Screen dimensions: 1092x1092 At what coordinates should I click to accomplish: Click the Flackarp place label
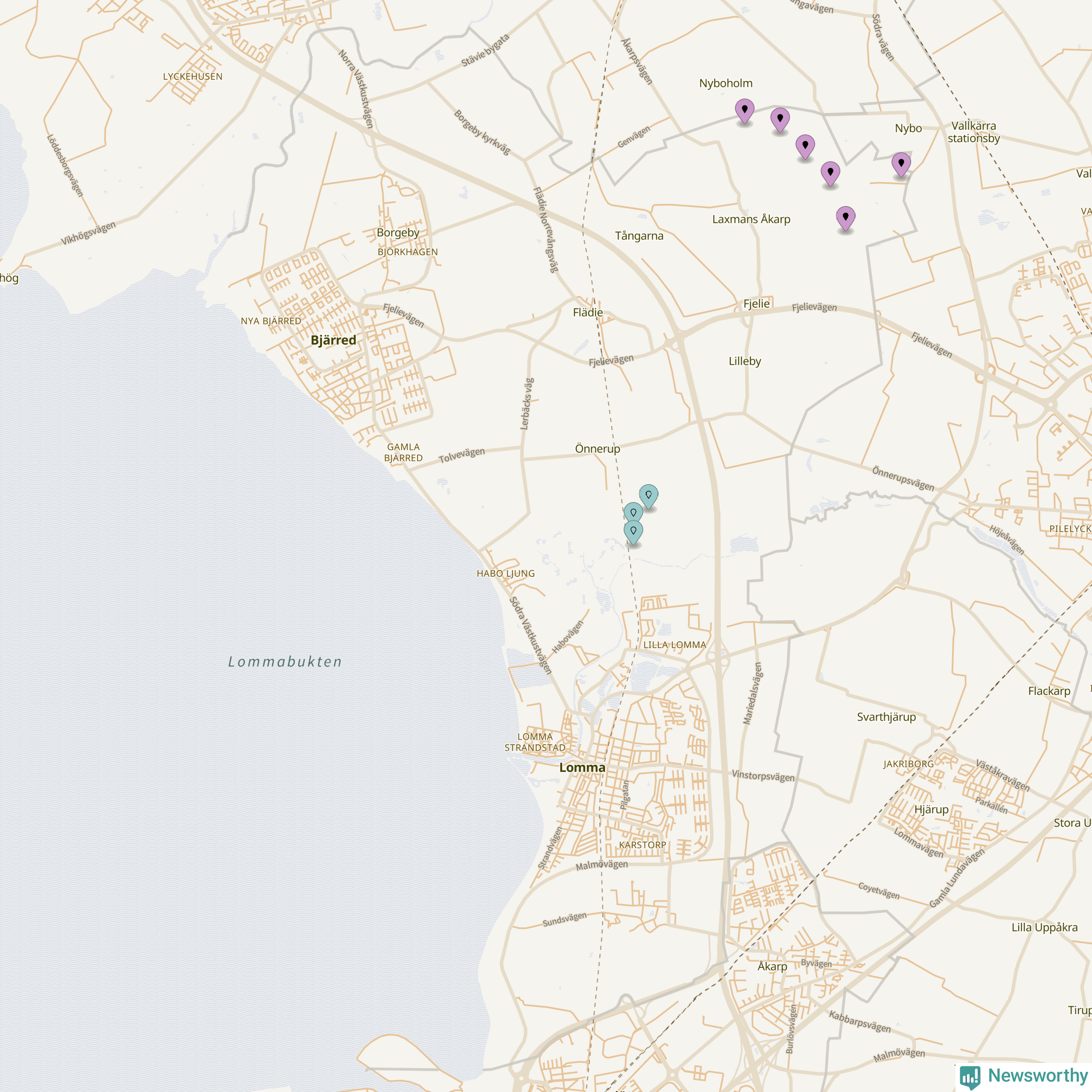pyautogui.click(x=1049, y=691)
